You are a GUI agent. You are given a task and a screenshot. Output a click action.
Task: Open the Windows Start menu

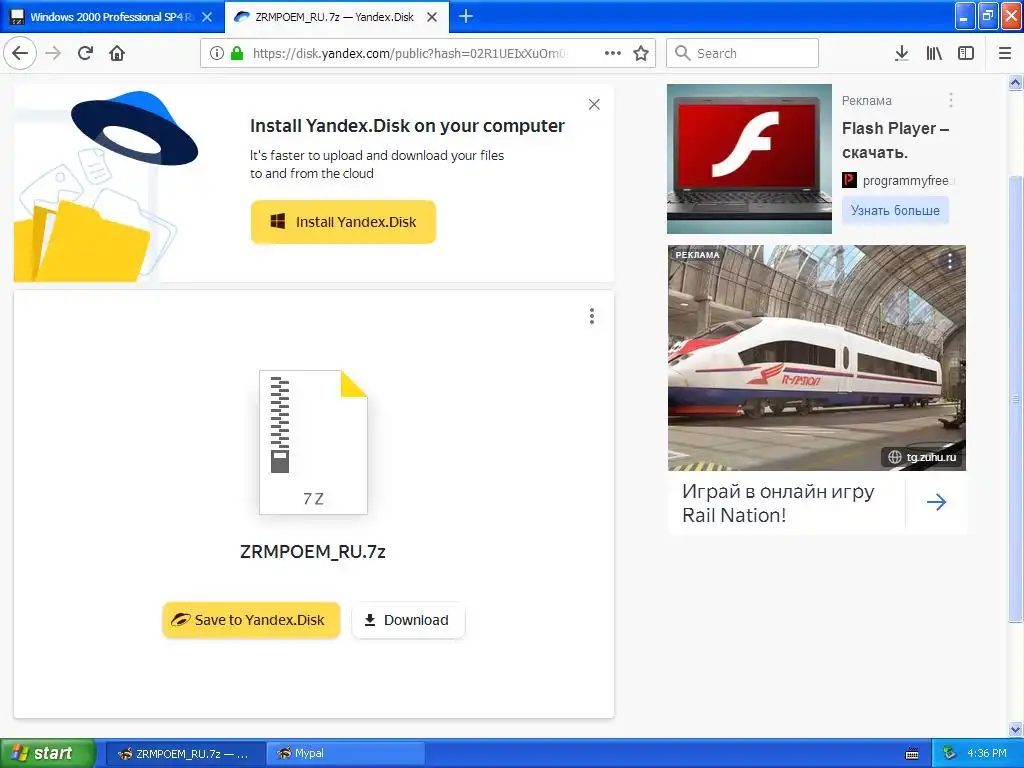click(x=47, y=753)
